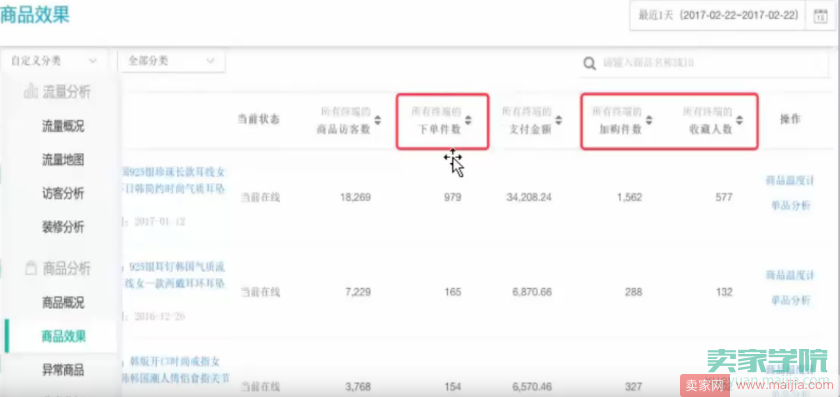Select 商品效果 in the sidebar
Screen dimensions: 840x397
(64, 336)
